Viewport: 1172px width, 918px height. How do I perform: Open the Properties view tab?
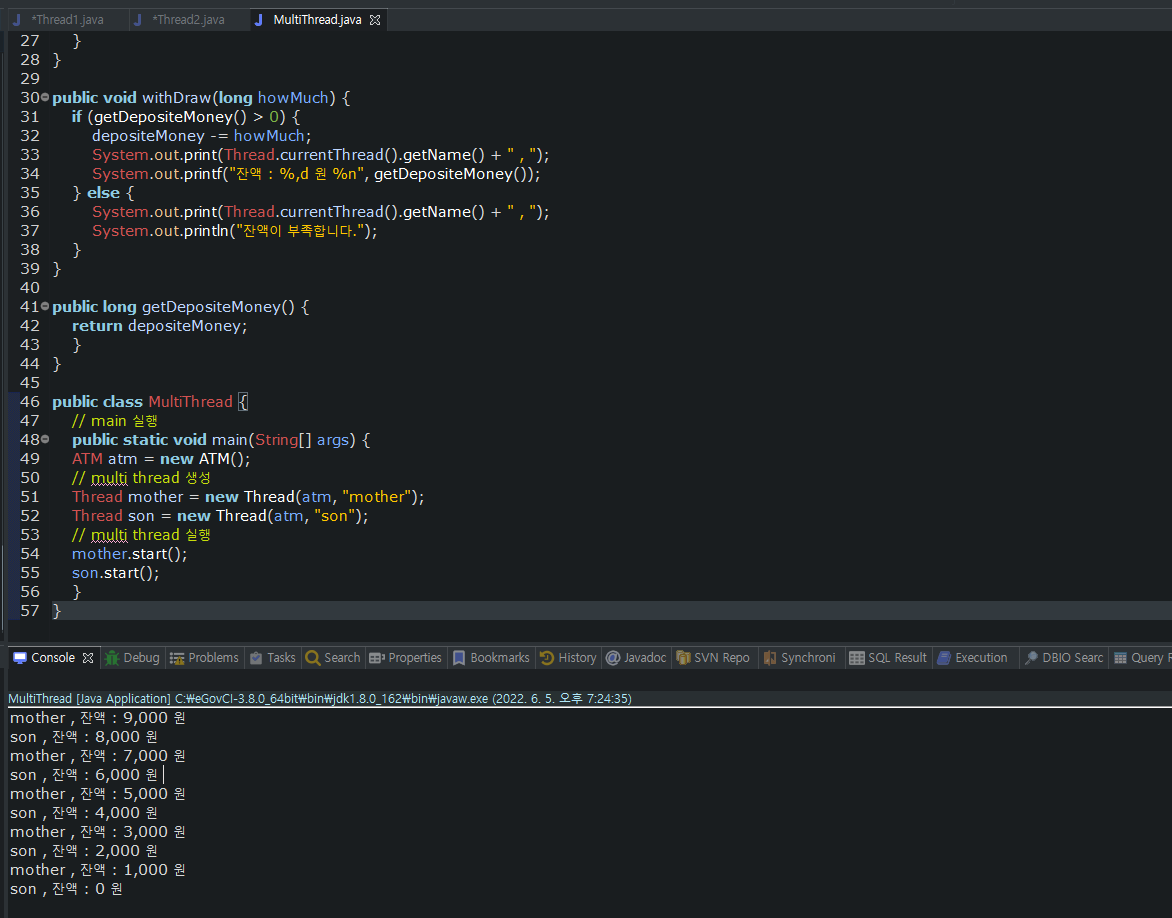click(406, 658)
